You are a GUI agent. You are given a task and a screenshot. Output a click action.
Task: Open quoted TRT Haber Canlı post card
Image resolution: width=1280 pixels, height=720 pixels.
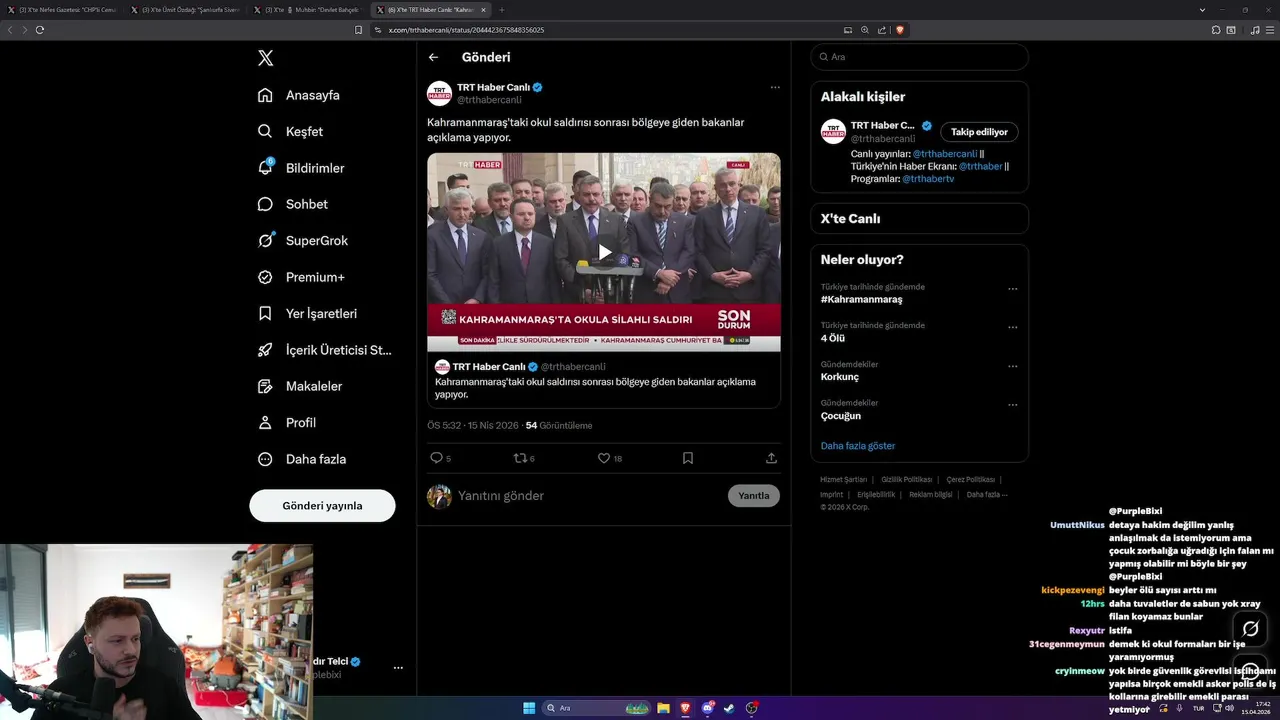pos(604,382)
